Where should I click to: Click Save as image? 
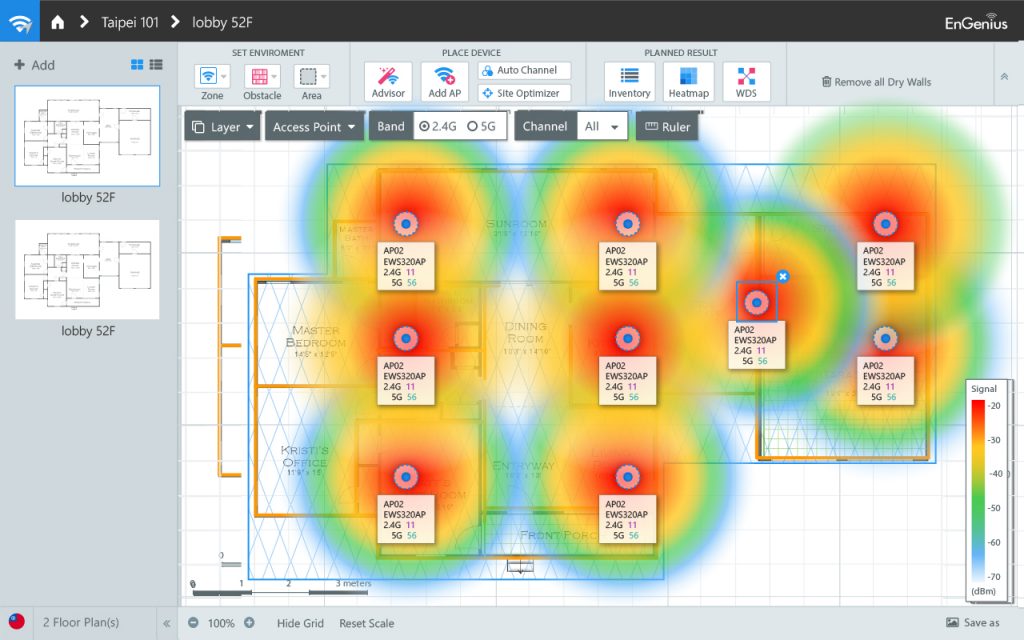[972, 622]
